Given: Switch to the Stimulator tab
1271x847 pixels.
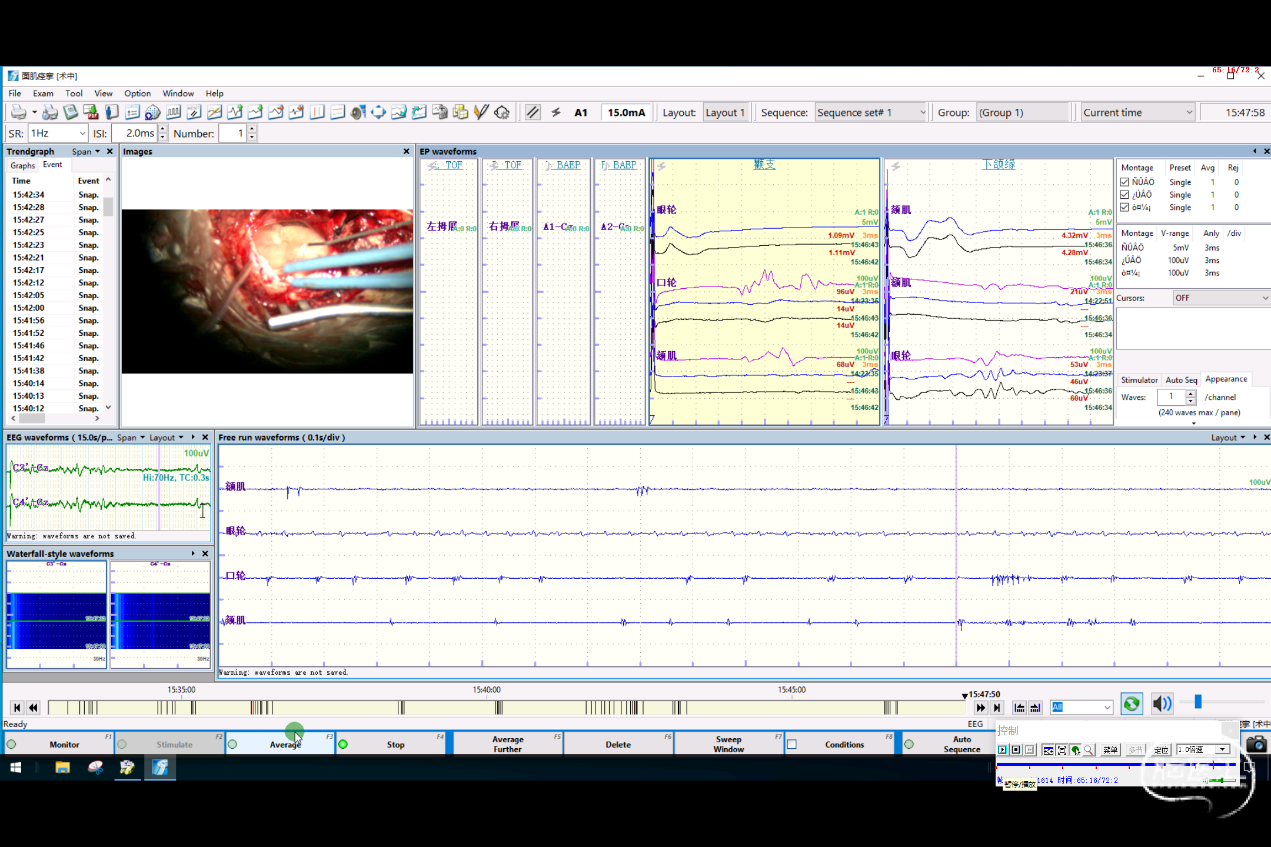Looking at the screenshot, I should coord(1138,380).
